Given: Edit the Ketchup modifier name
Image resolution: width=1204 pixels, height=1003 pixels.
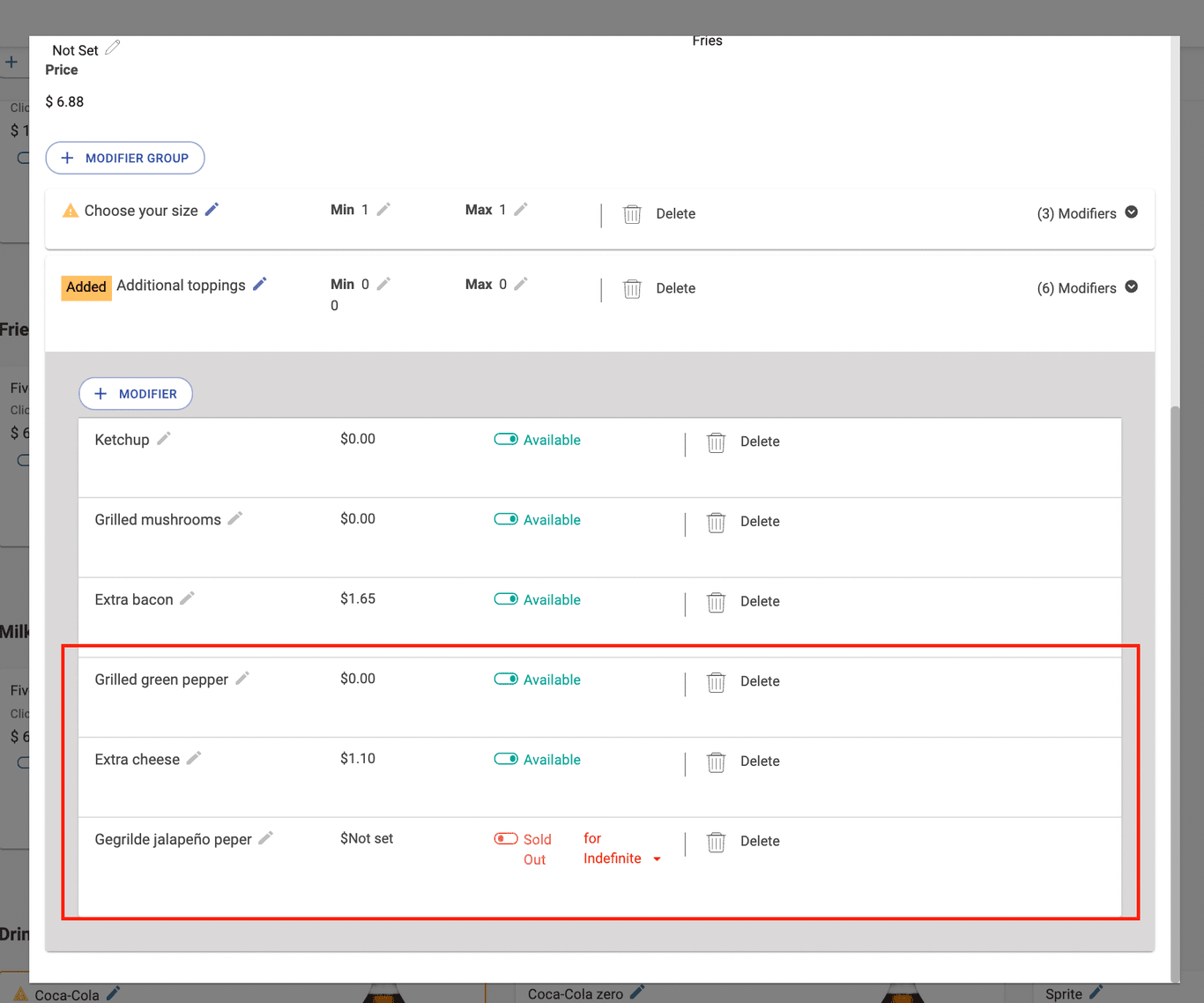Looking at the screenshot, I should click(164, 439).
